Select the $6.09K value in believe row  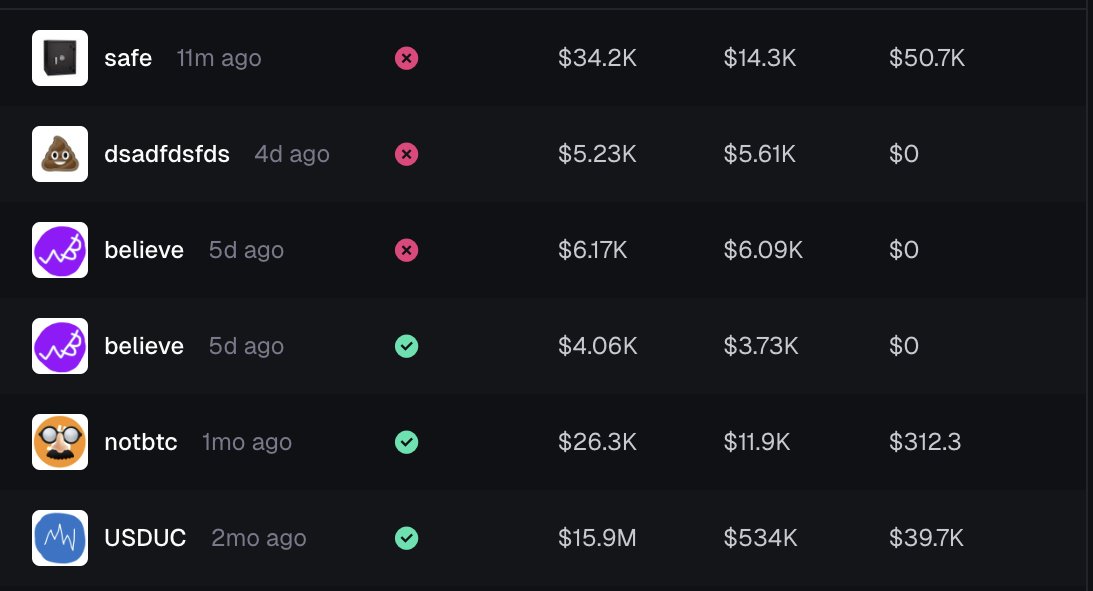(x=763, y=250)
